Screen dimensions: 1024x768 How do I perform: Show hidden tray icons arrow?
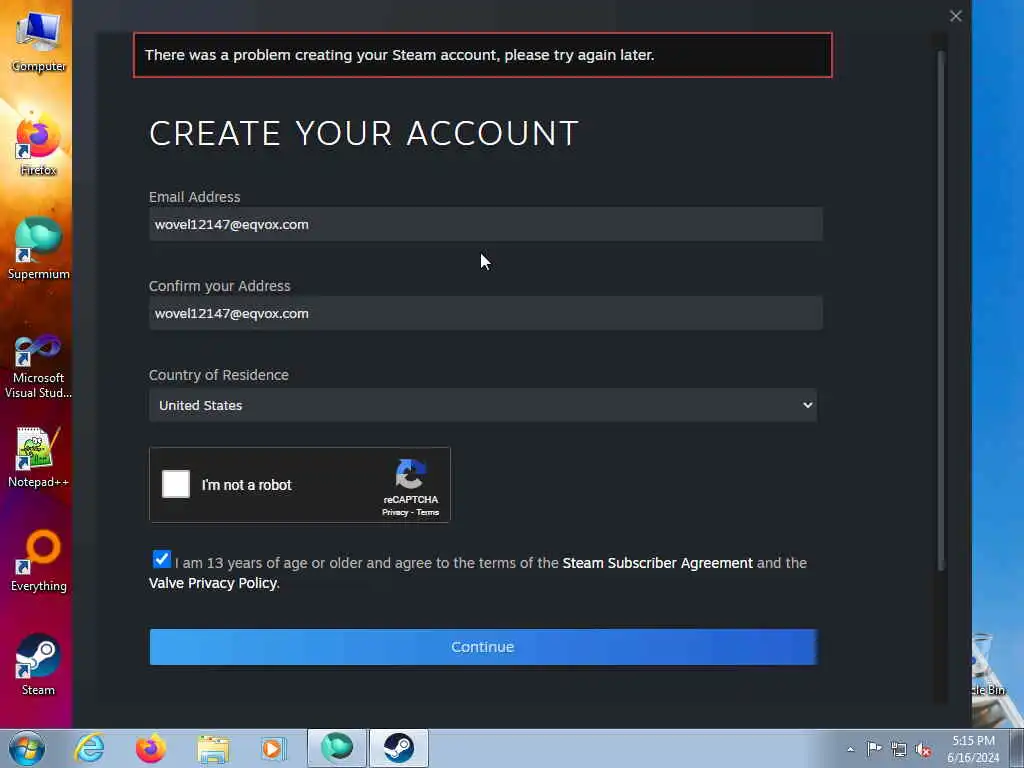[850, 749]
